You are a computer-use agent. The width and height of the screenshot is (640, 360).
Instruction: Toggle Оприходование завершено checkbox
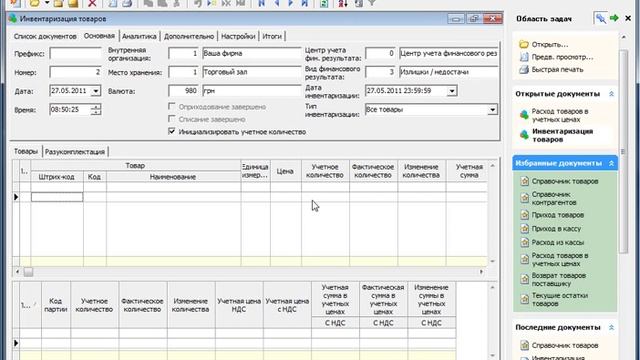(172, 107)
